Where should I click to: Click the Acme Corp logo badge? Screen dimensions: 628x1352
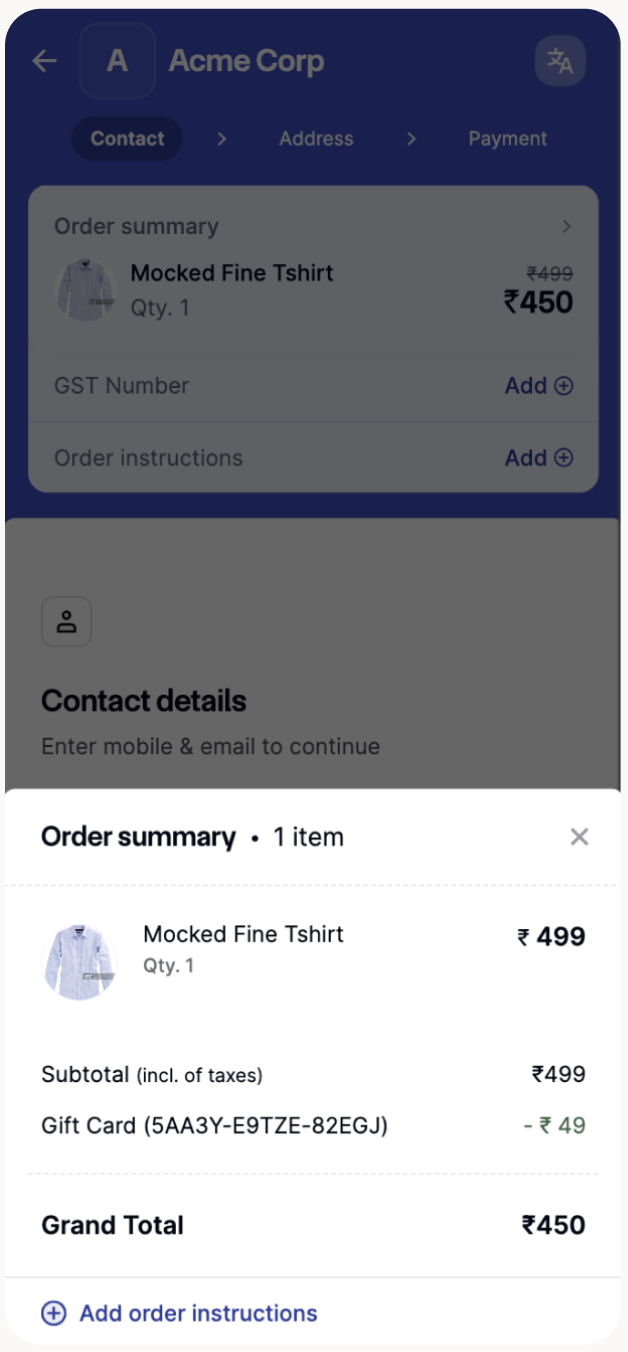click(117, 61)
